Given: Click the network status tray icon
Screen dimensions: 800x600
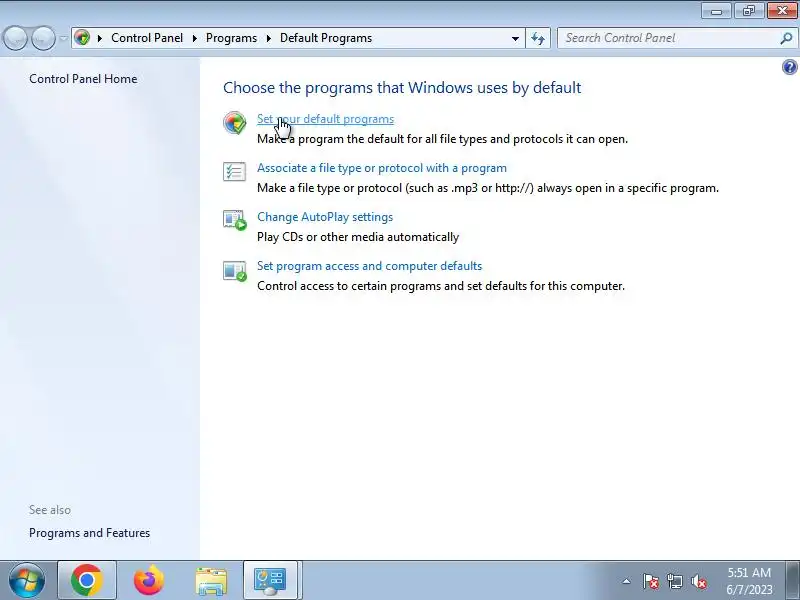Looking at the screenshot, I should (674, 581).
